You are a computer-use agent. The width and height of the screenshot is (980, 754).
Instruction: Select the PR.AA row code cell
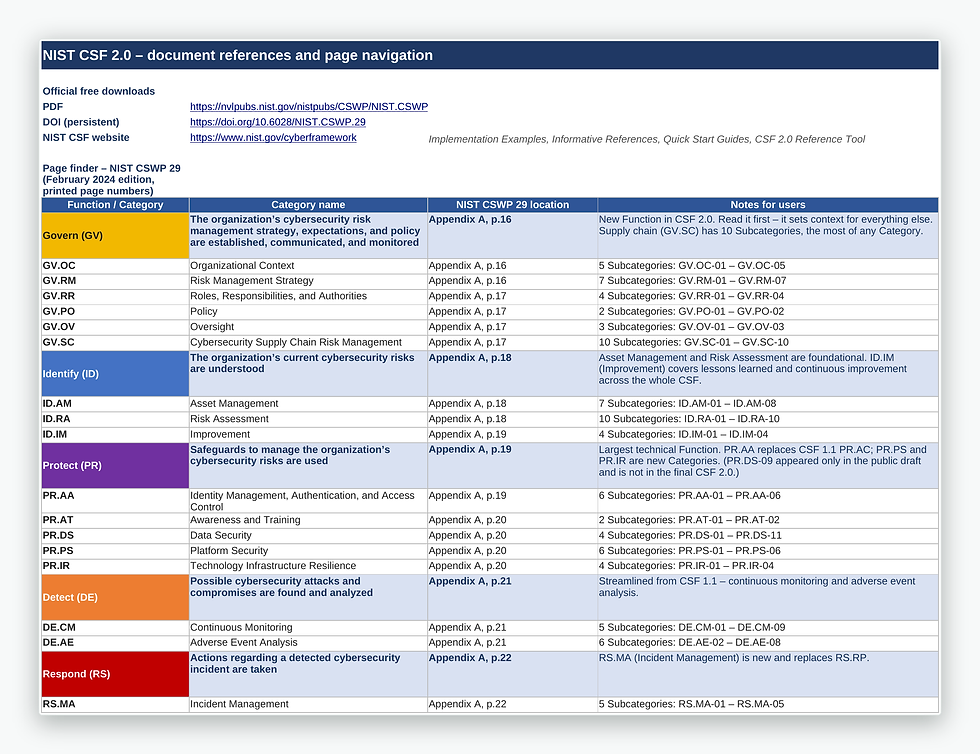click(x=115, y=501)
